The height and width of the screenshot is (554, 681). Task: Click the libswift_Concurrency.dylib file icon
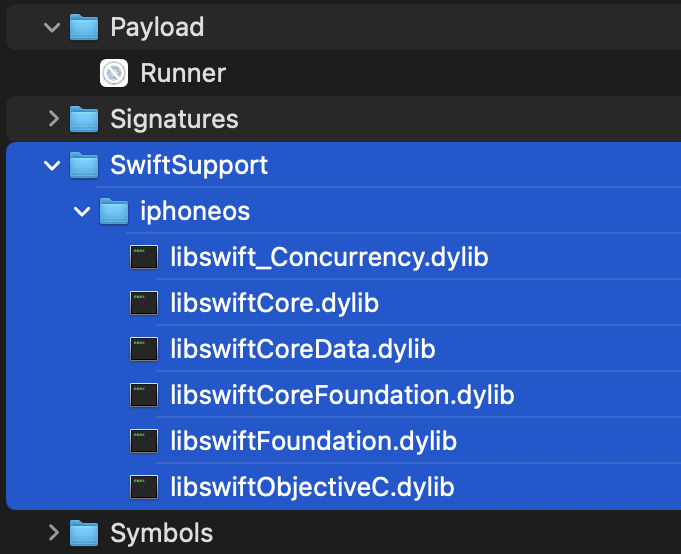tap(144, 257)
